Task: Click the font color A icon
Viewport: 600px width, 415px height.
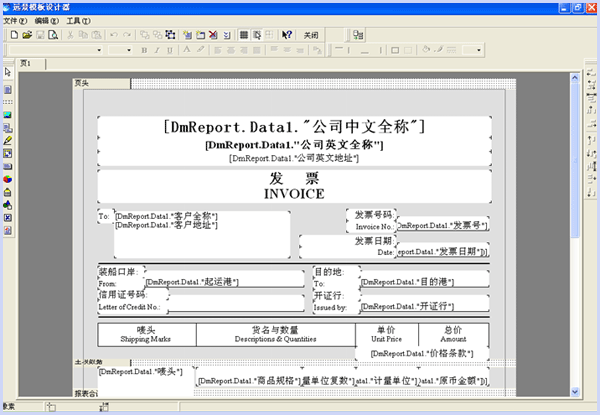Action: coord(187,50)
